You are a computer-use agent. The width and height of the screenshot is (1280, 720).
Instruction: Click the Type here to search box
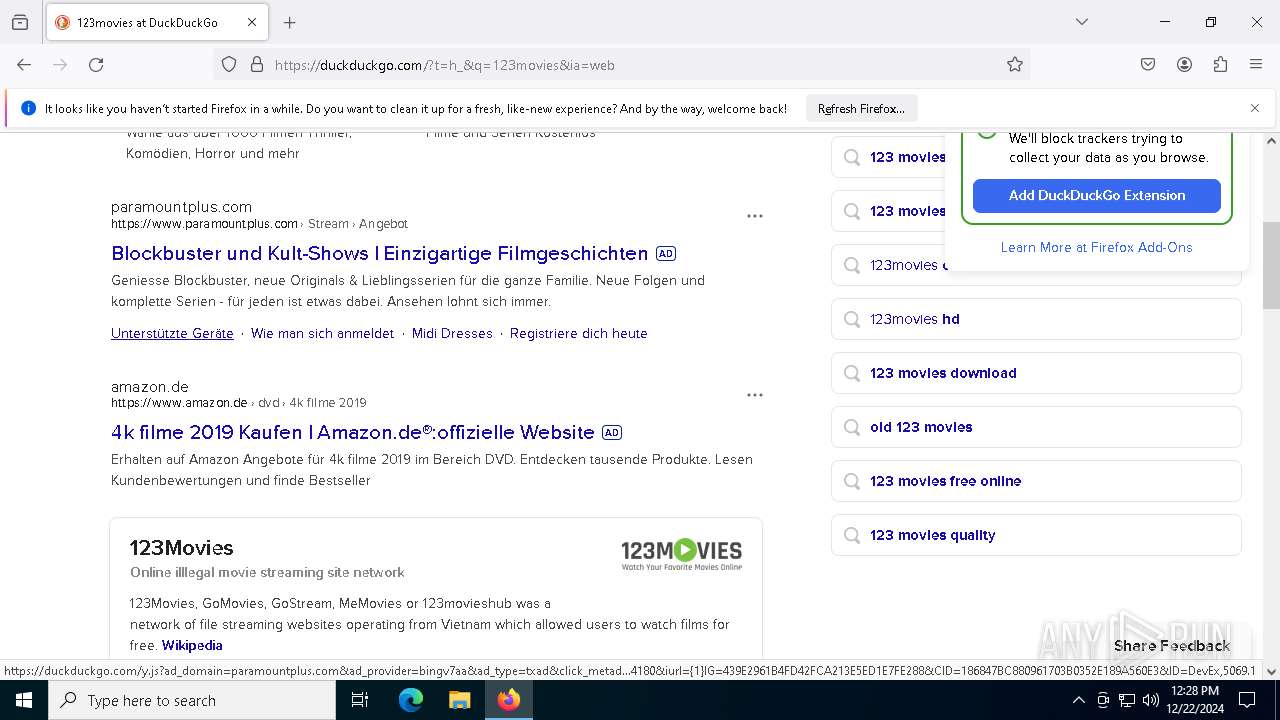point(192,701)
